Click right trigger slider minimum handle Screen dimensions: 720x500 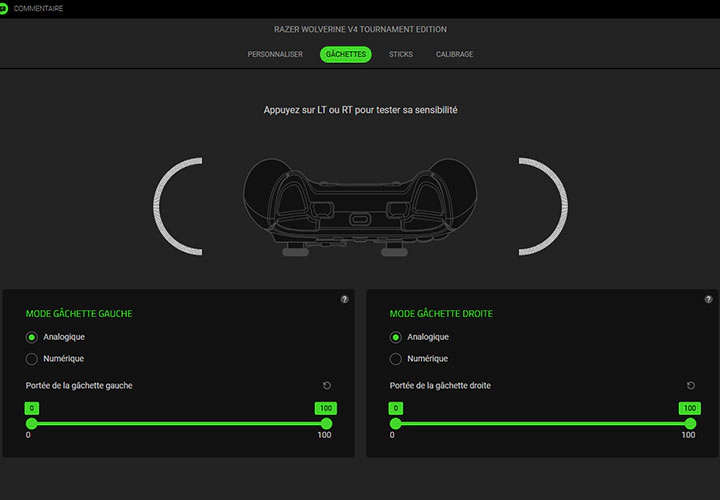(x=395, y=423)
